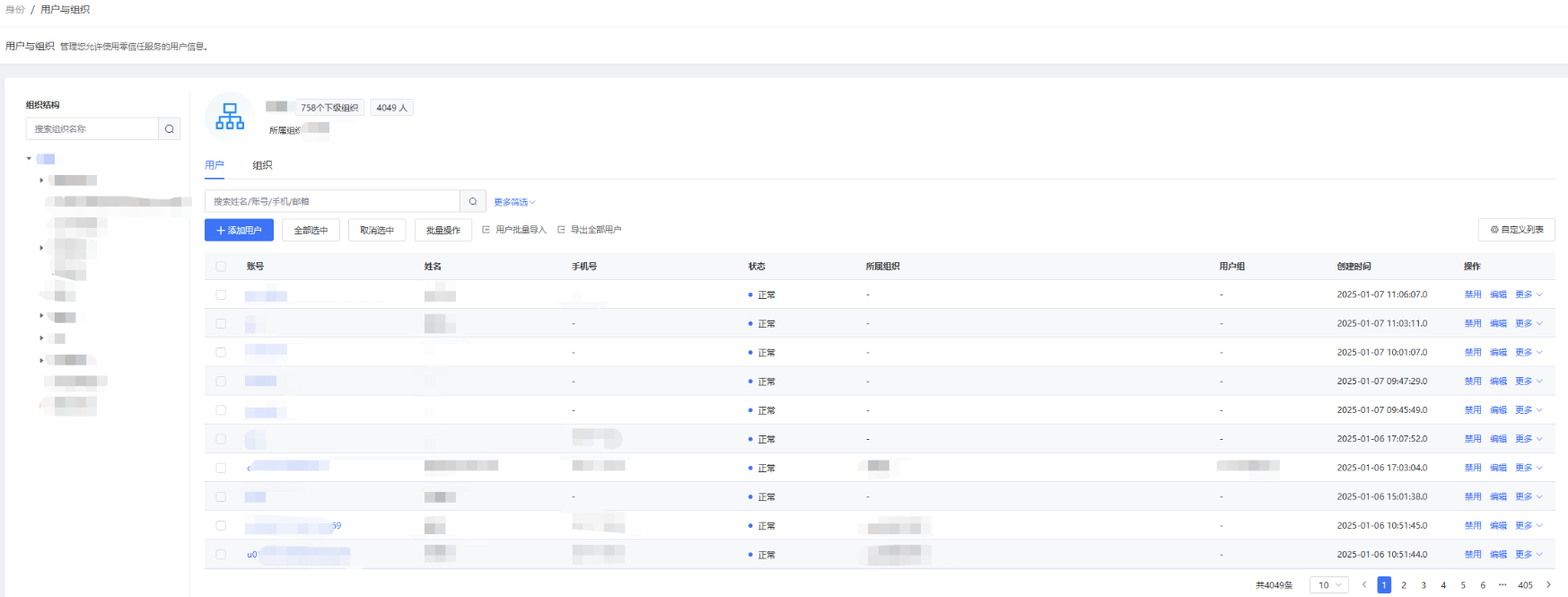This screenshot has height=597, width=1568.
Task: Check the first user row checkbox
Action: (221, 294)
